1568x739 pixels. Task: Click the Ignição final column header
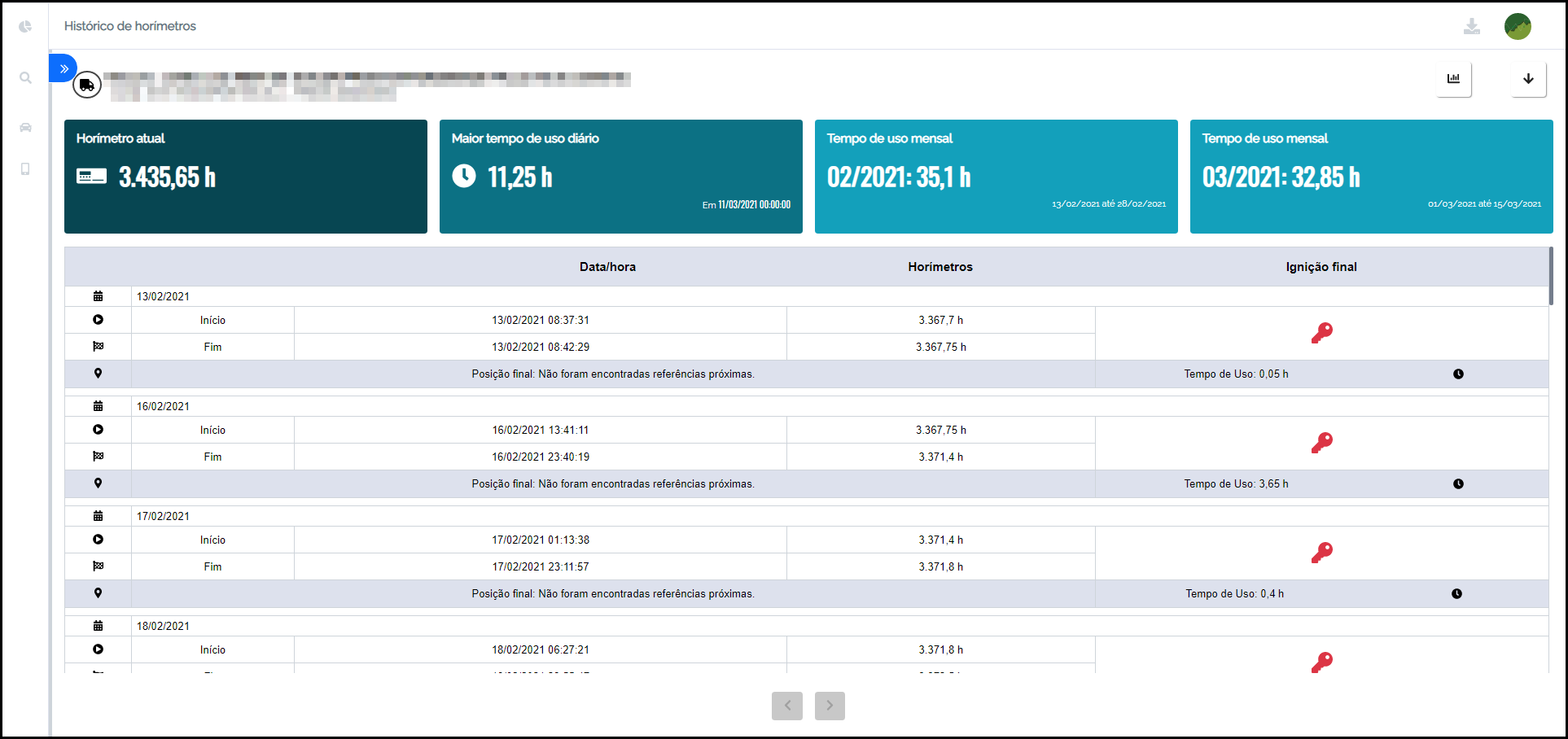coord(1321,267)
